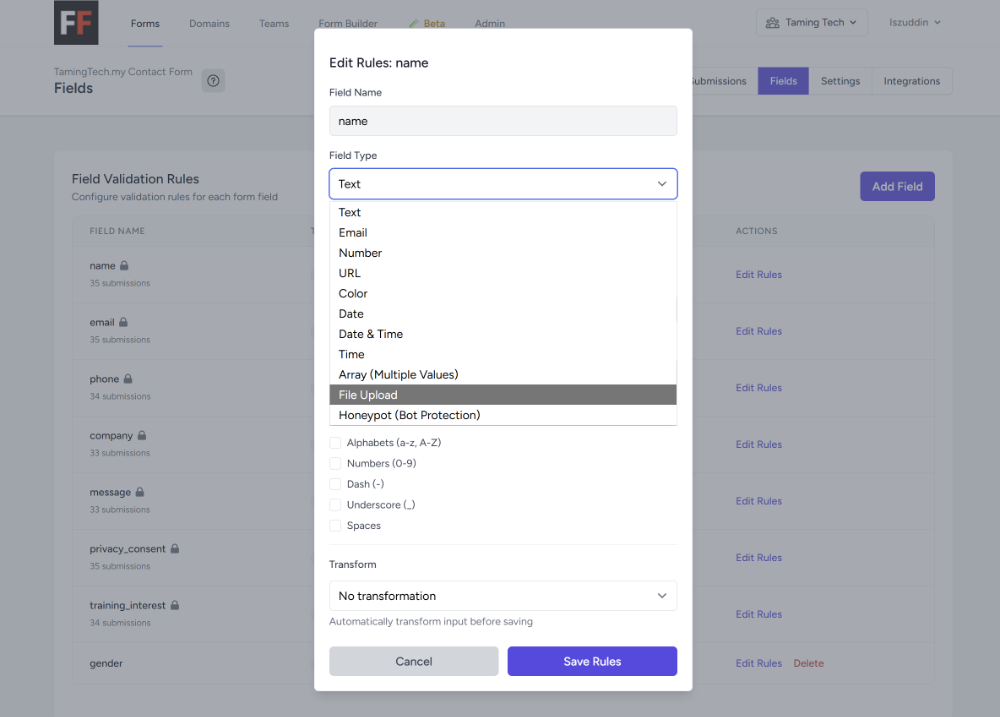Click the lock icon beside the name field
The width and height of the screenshot is (1000, 717).
coord(123,265)
